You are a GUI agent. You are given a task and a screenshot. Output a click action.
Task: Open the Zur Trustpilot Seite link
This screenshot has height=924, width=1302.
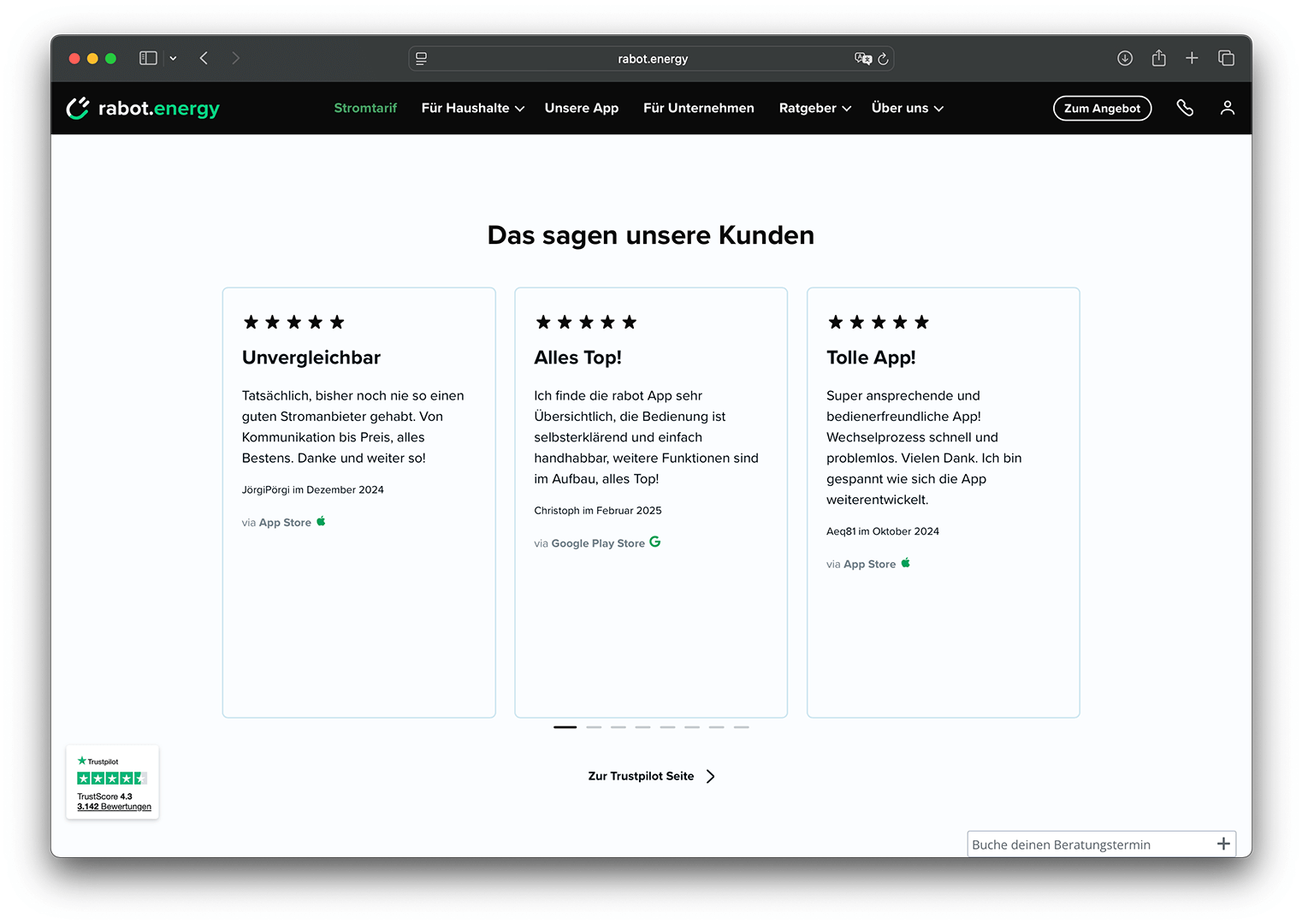(651, 776)
